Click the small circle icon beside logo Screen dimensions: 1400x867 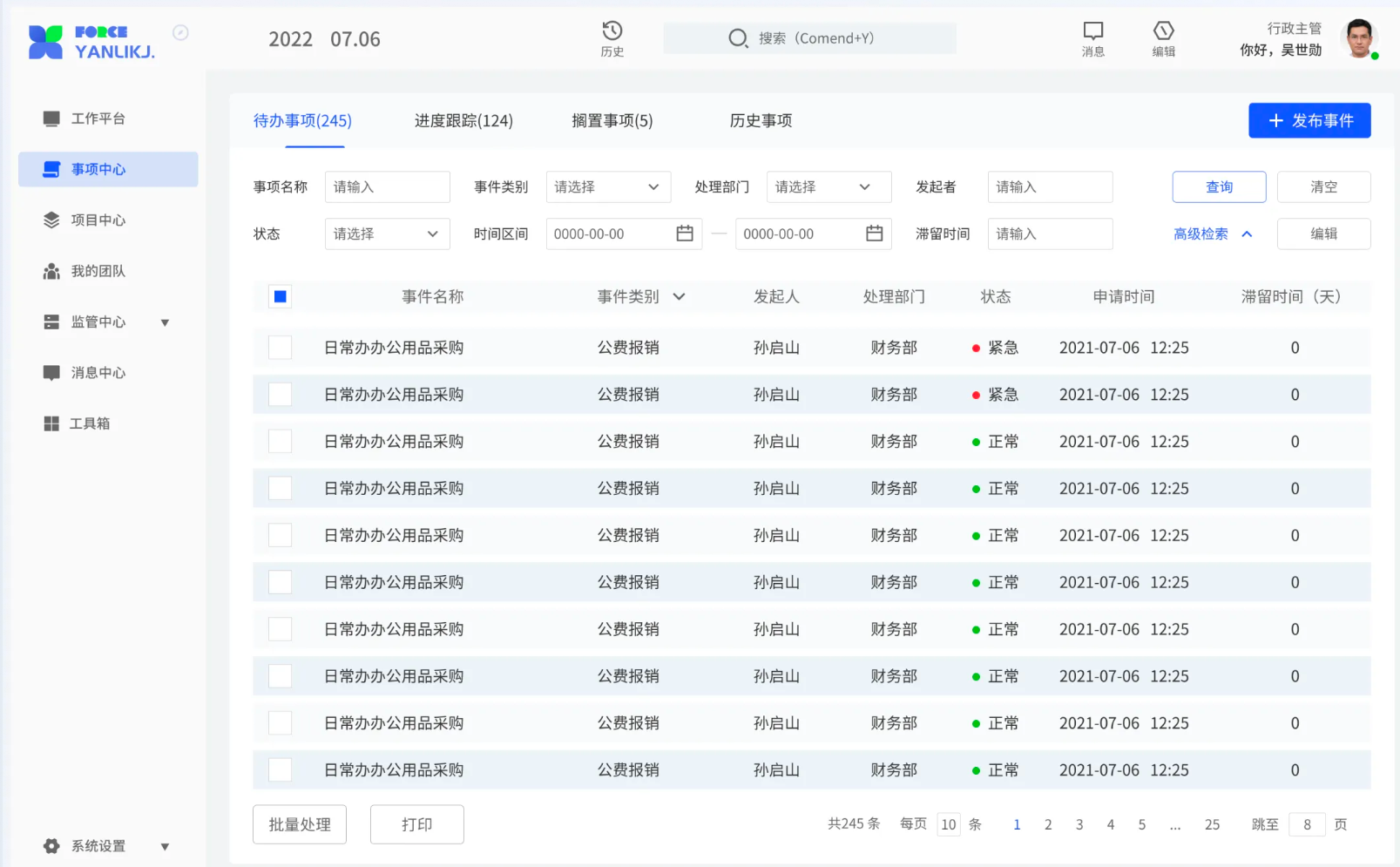[x=180, y=32]
